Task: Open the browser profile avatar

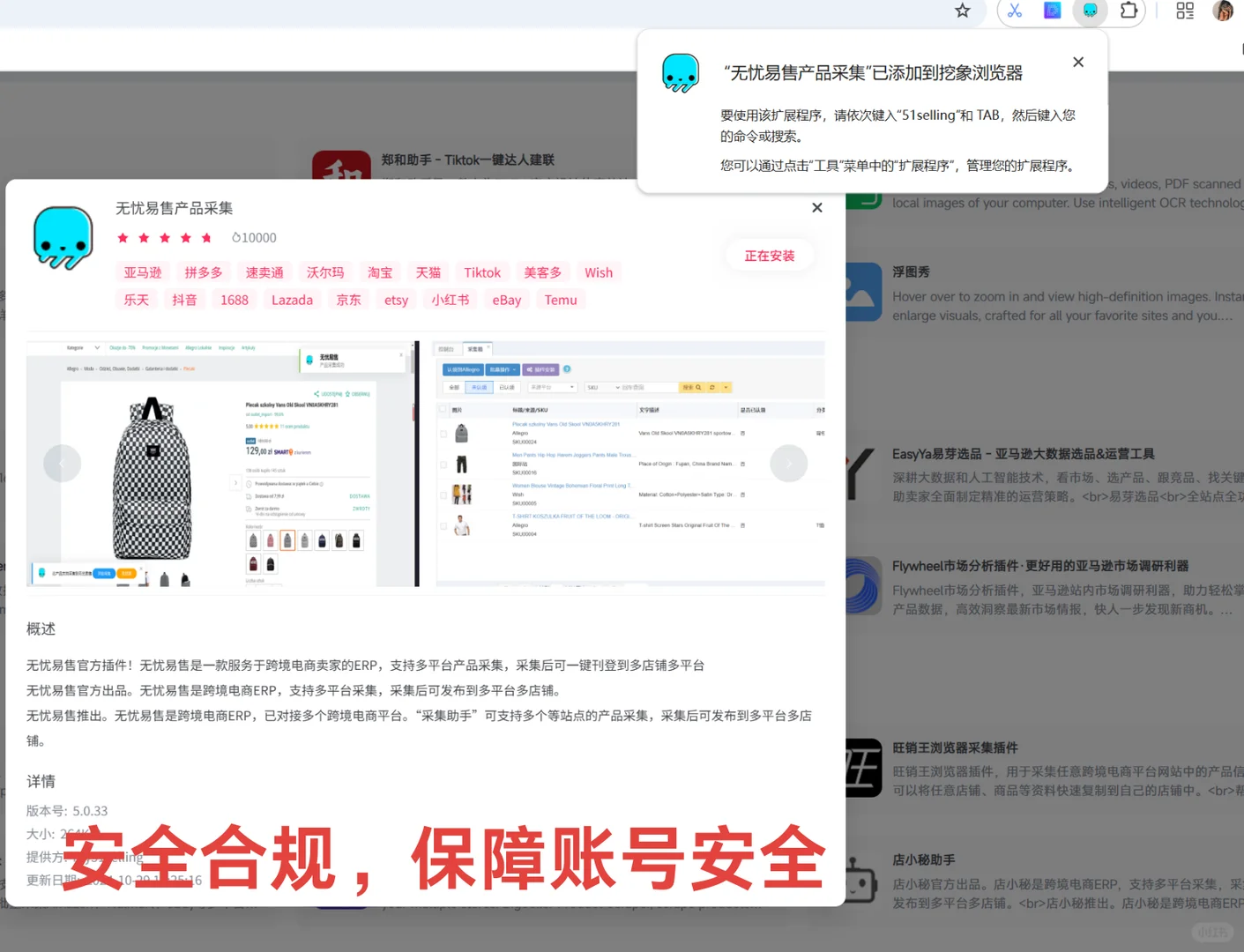Action: [1224, 11]
